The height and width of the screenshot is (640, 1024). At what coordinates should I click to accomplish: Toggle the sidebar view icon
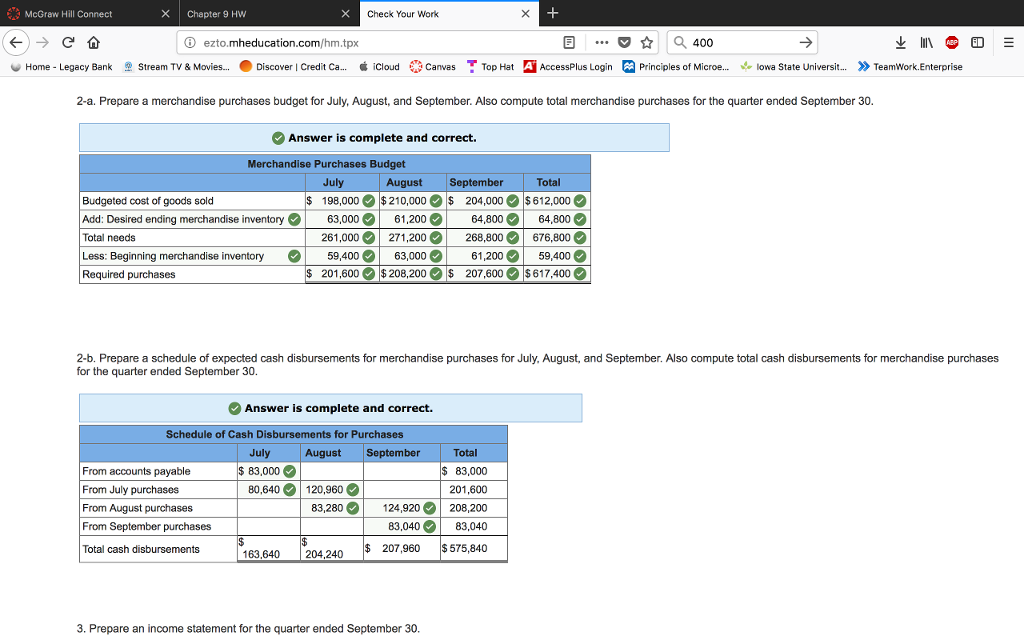[x=979, y=42]
